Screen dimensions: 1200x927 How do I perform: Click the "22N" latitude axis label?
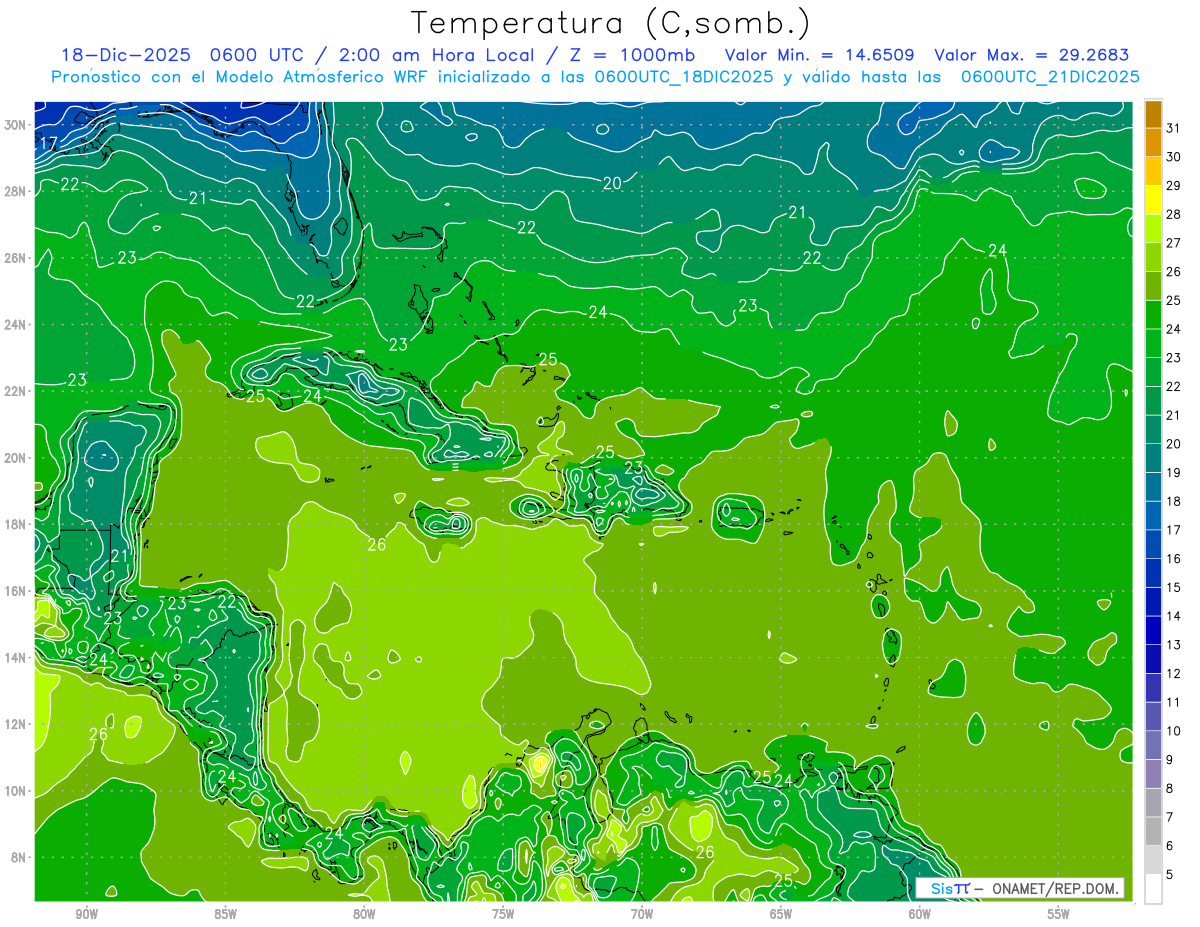[x=15, y=391]
